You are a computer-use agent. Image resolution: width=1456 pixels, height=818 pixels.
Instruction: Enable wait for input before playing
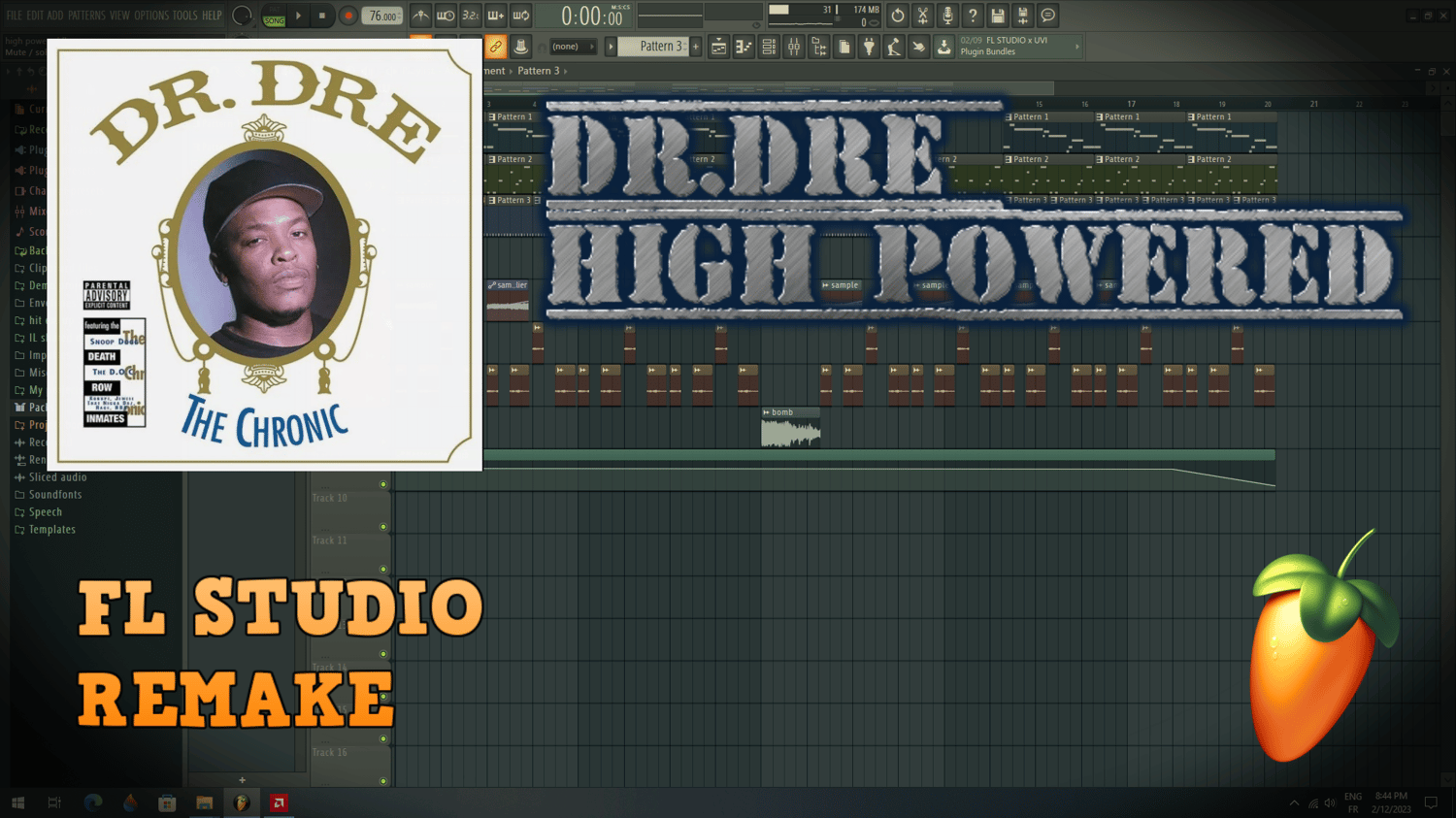tap(446, 16)
